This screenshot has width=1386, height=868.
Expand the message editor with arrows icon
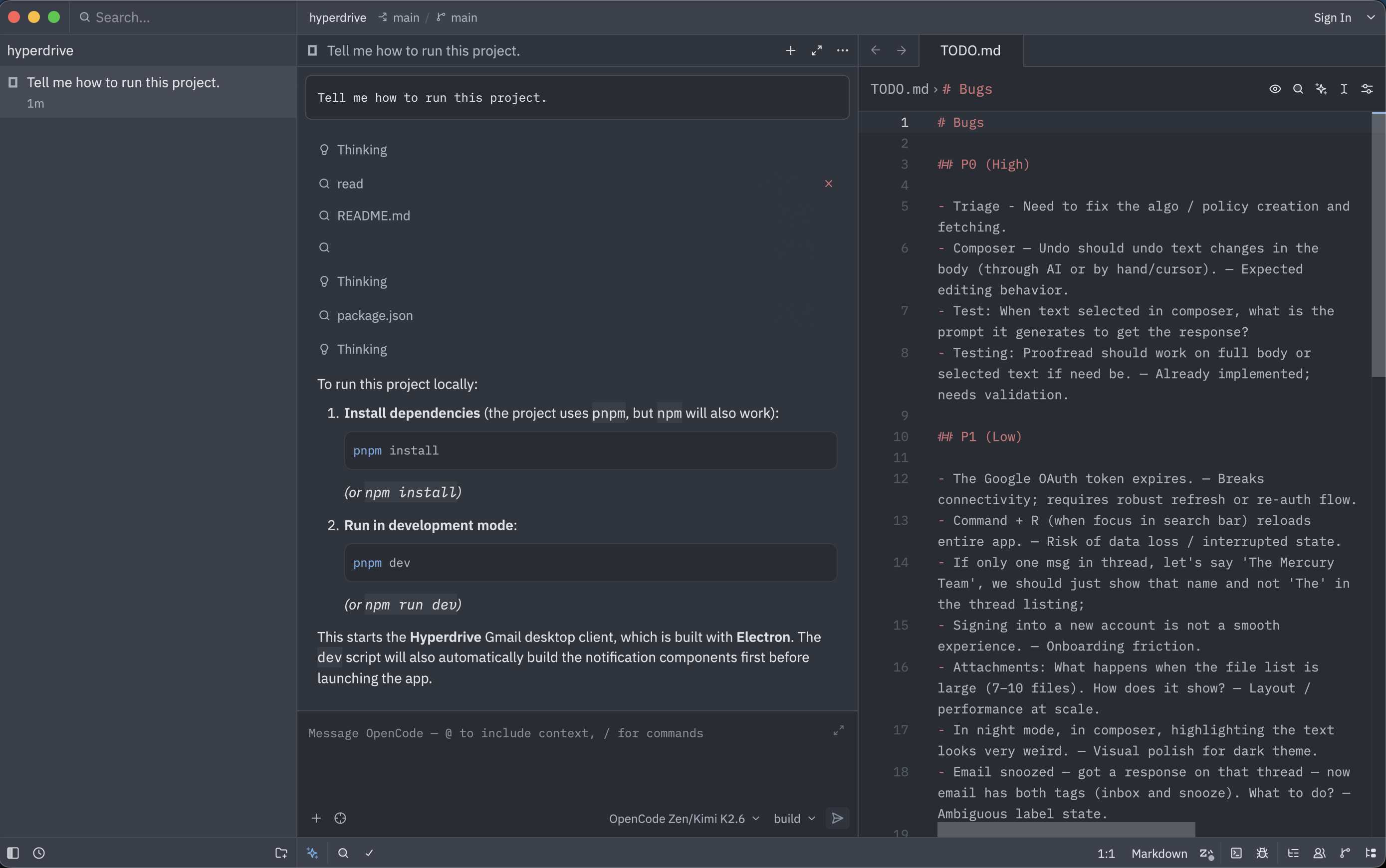coord(838,731)
